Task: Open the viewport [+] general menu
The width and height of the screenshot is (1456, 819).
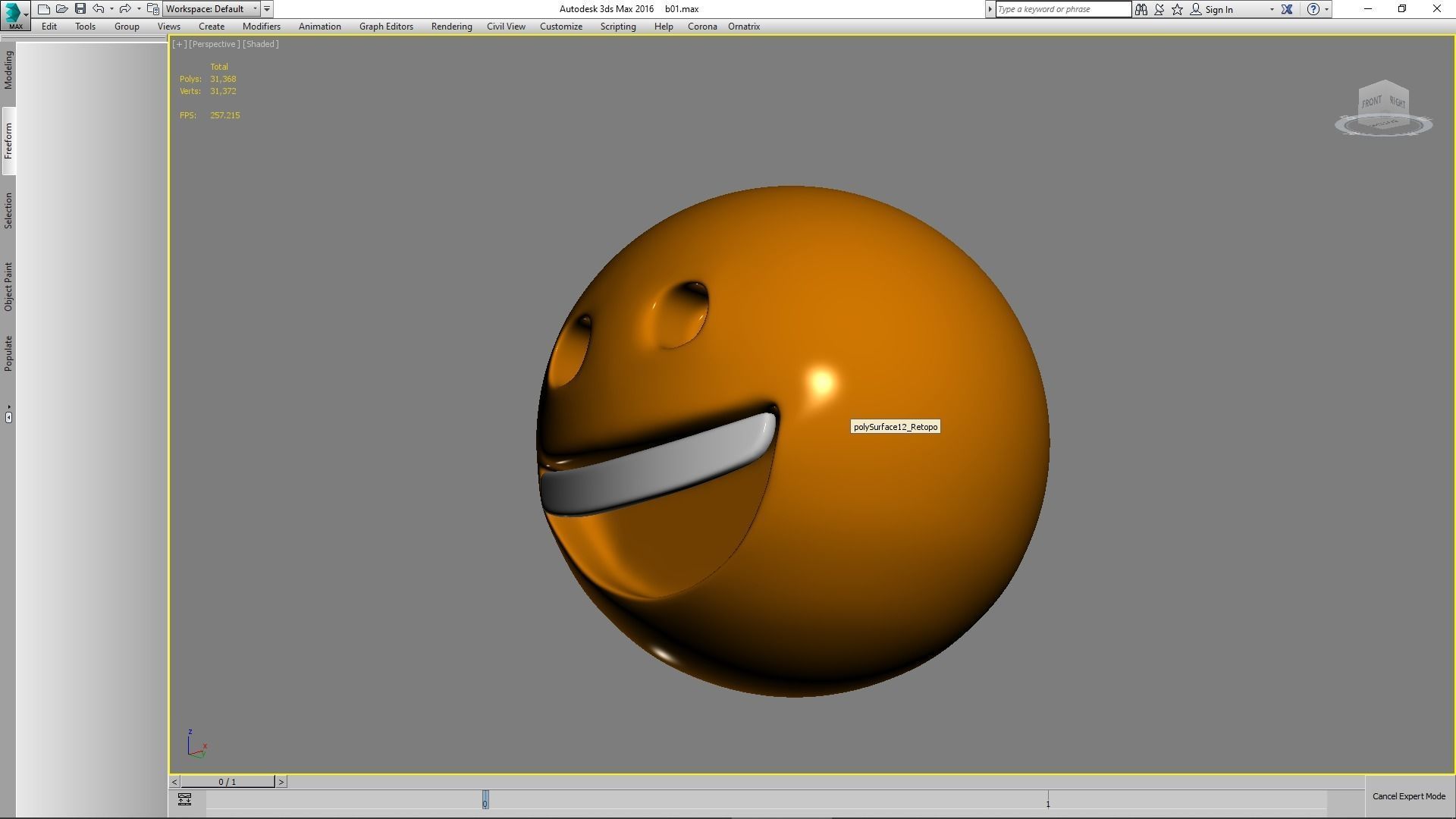Action: [x=179, y=44]
